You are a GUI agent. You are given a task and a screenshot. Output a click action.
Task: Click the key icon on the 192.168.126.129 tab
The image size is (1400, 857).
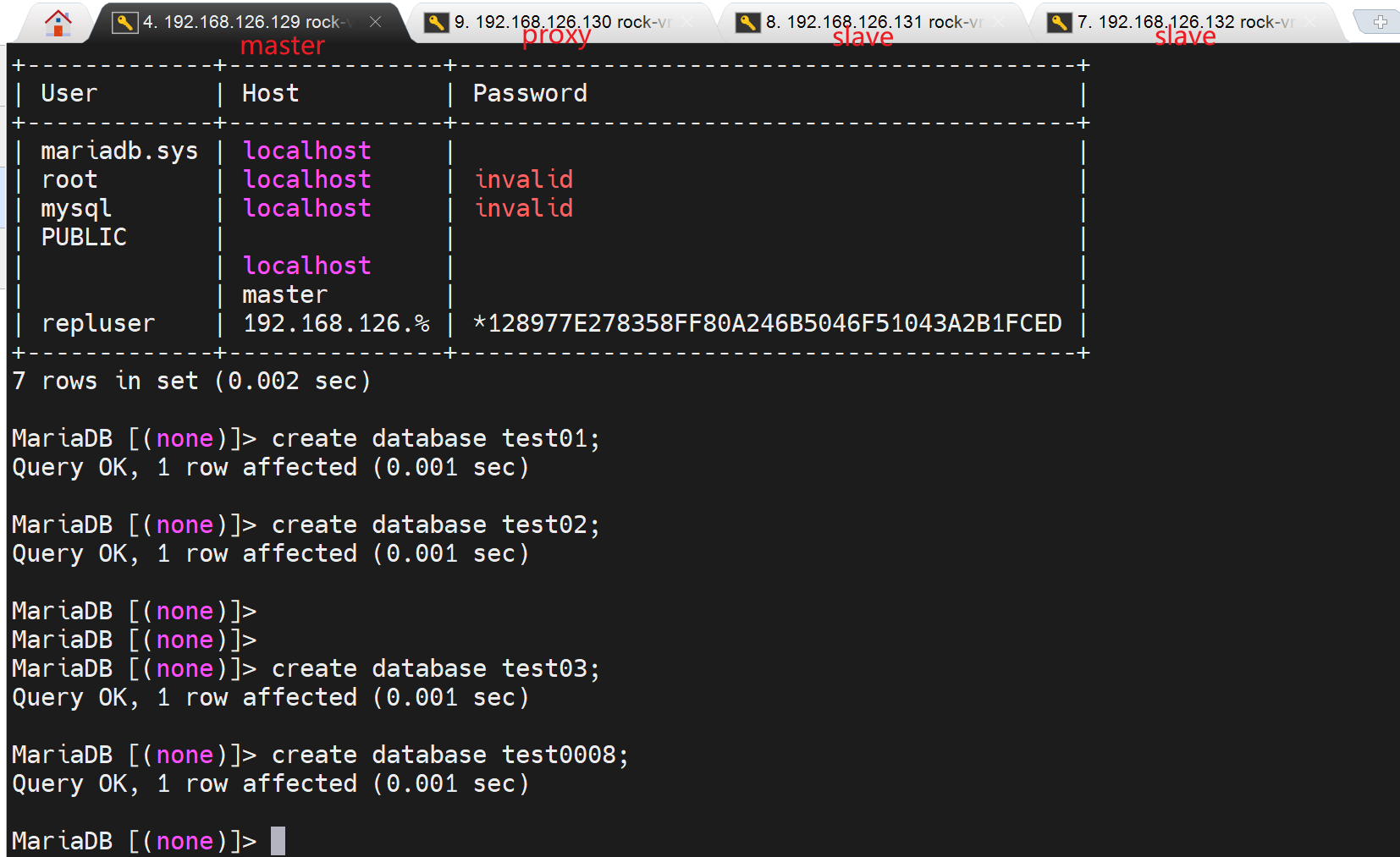coord(124,23)
